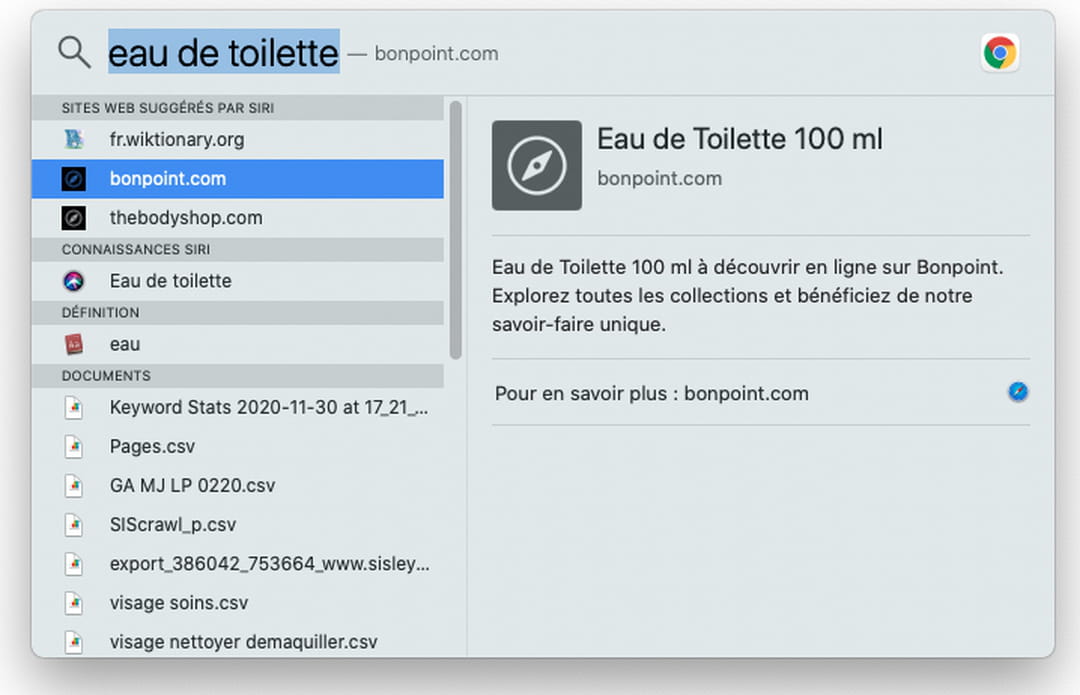Screen dimensions: 1080x695
Task: Open visage nettoyer demaquiller.csv file
Action: point(238,642)
